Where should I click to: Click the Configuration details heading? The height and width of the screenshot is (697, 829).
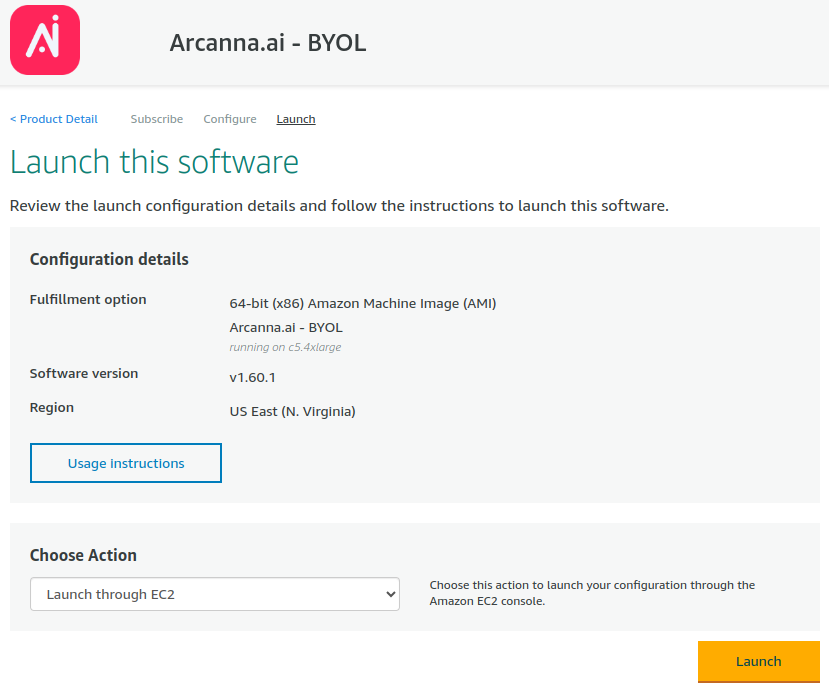tap(109, 259)
